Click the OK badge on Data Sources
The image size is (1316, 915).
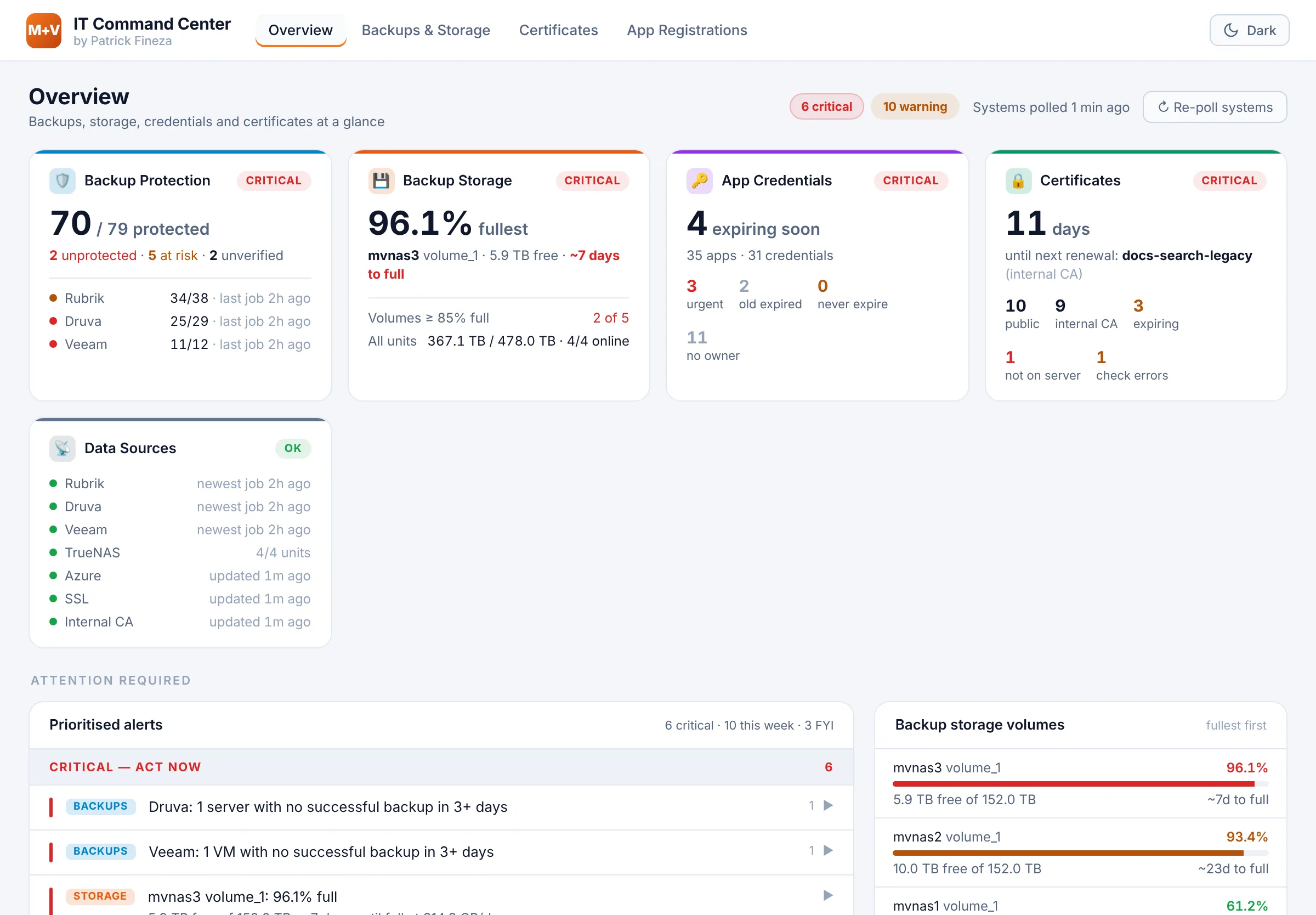point(293,448)
